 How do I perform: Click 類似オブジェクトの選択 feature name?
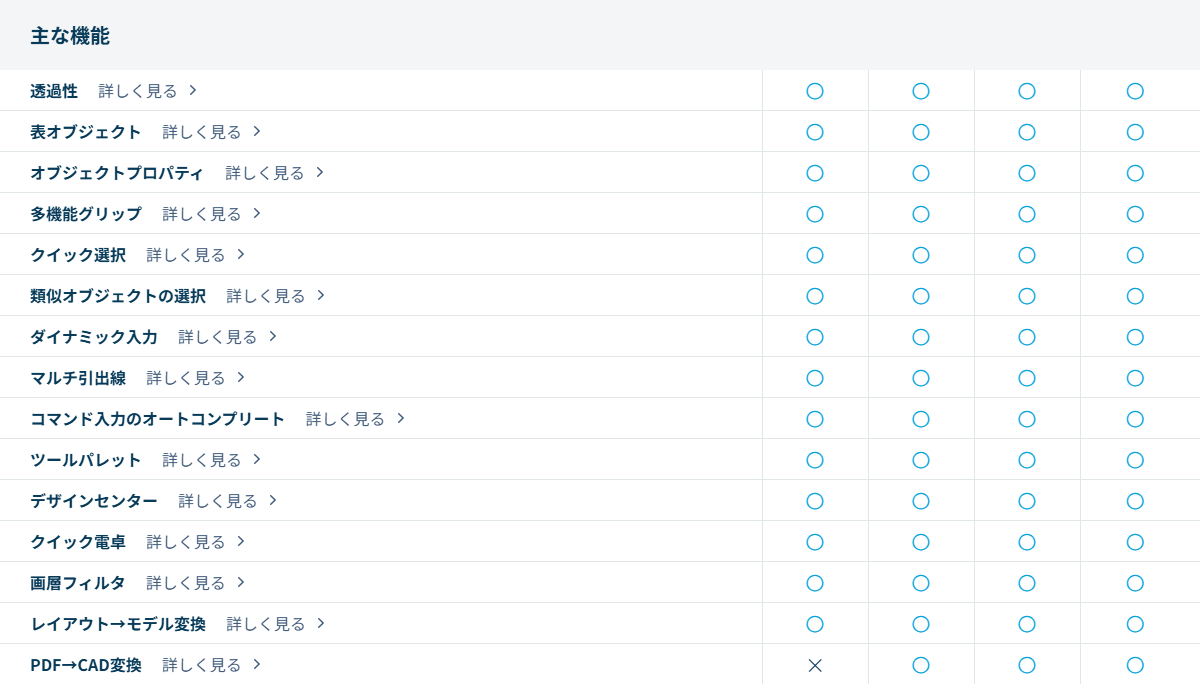(x=118, y=296)
